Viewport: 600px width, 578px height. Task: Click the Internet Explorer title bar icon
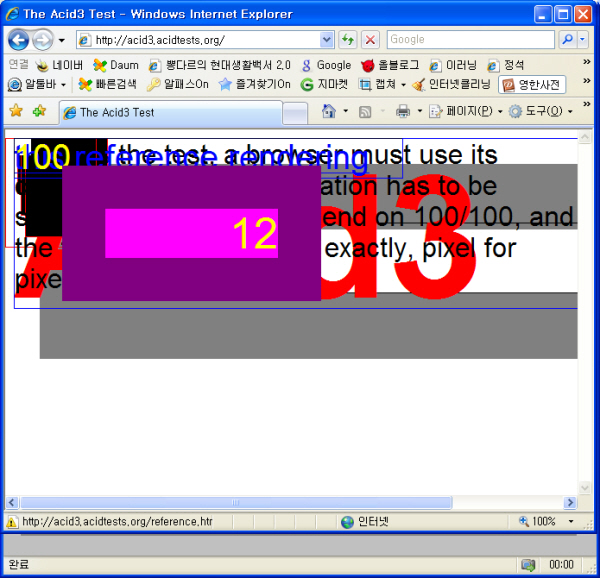pos(12,14)
